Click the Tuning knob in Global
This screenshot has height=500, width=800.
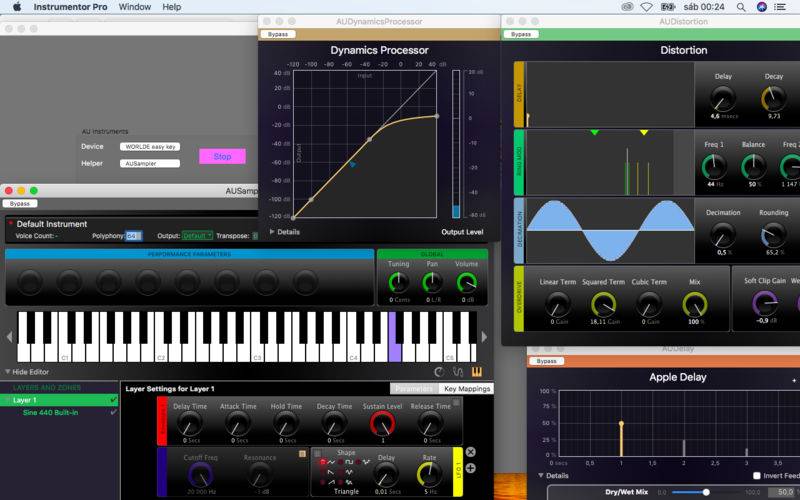398,282
